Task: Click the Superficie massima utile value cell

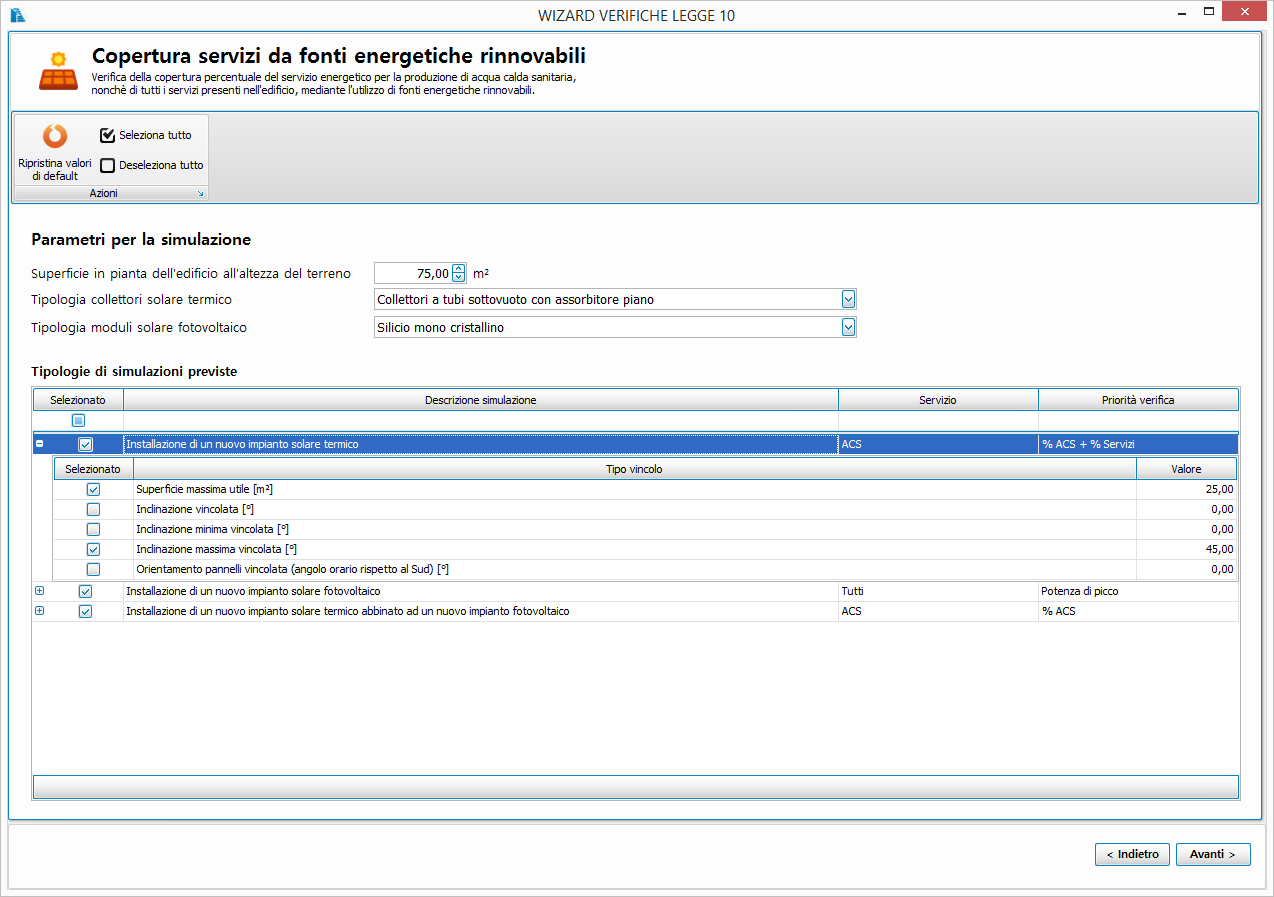Action: (x=1186, y=490)
